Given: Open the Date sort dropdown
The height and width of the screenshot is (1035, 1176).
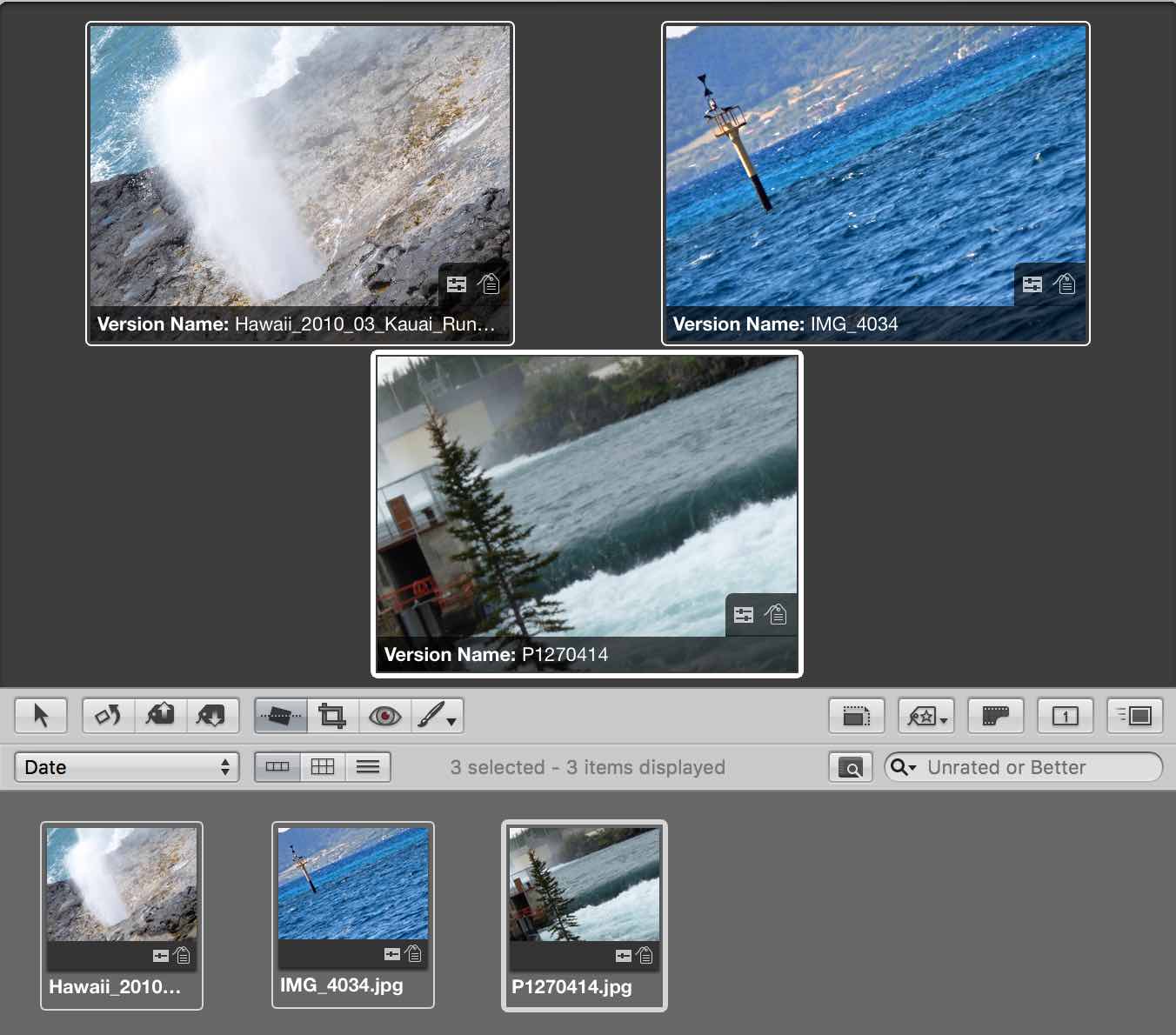Looking at the screenshot, I should 127,767.
